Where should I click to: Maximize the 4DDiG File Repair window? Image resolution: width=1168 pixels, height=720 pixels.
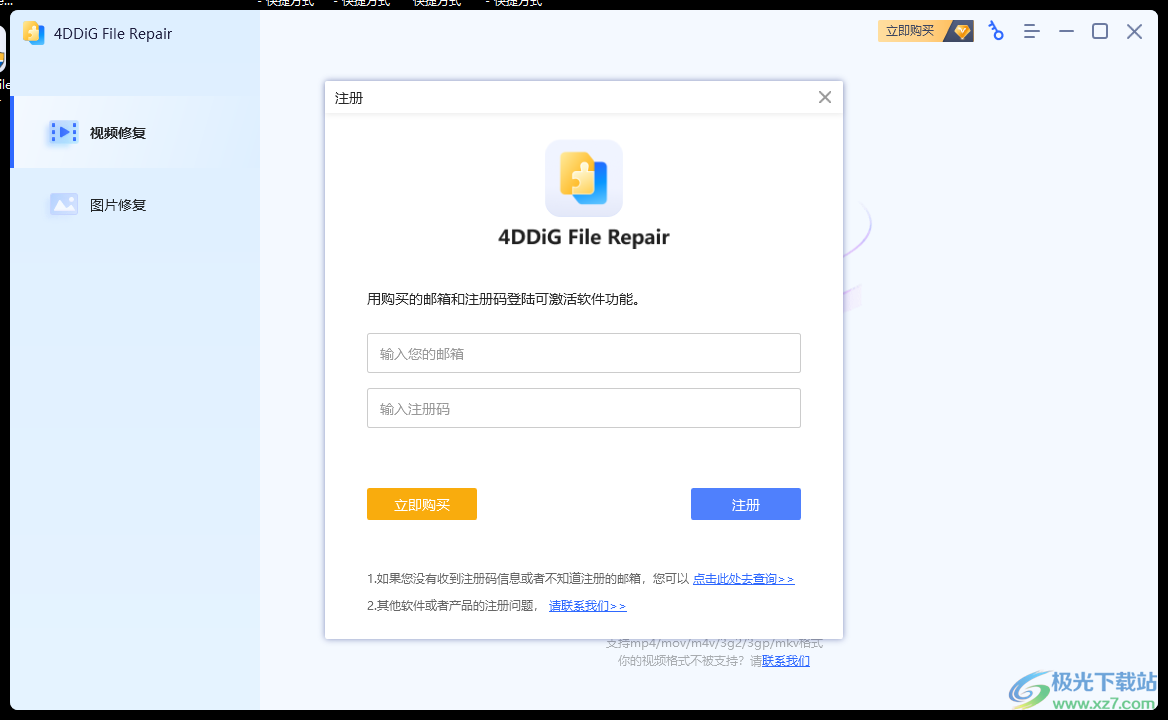point(1099,31)
